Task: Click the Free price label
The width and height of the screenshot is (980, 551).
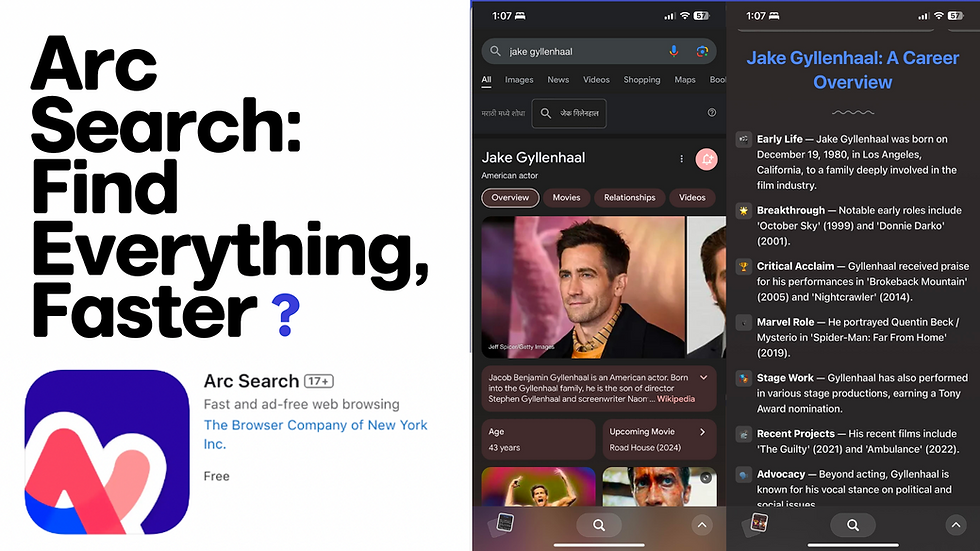Action: point(216,476)
